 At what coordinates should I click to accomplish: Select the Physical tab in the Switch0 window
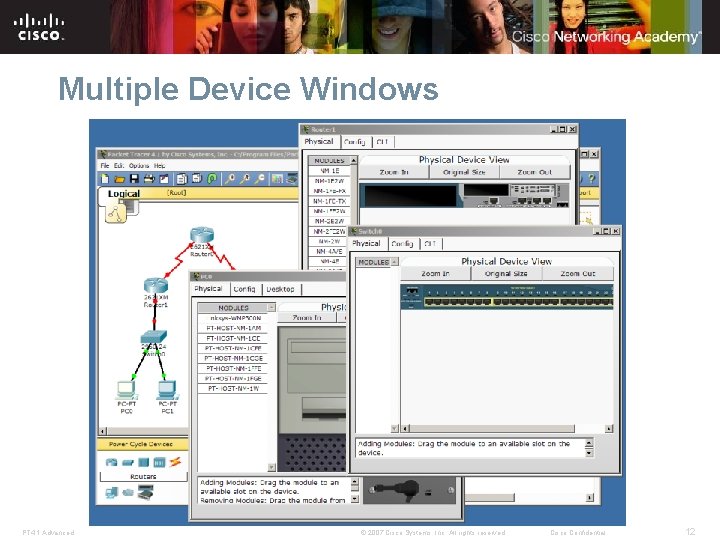[x=366, y=243]
